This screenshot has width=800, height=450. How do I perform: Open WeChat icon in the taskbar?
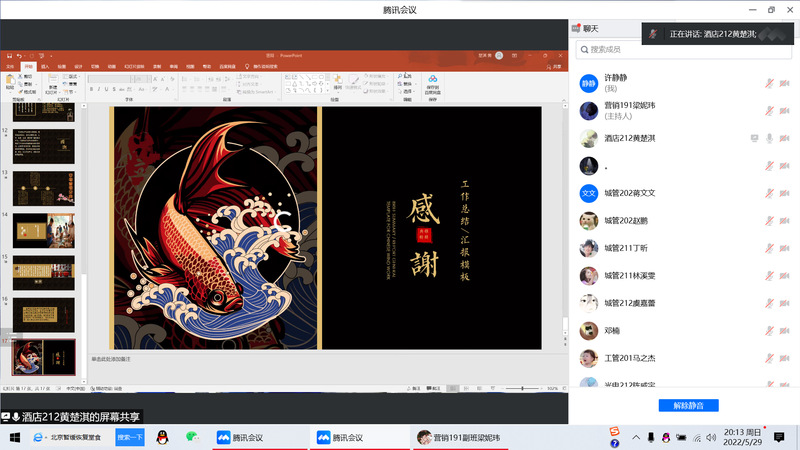click(x=195, y=438)
